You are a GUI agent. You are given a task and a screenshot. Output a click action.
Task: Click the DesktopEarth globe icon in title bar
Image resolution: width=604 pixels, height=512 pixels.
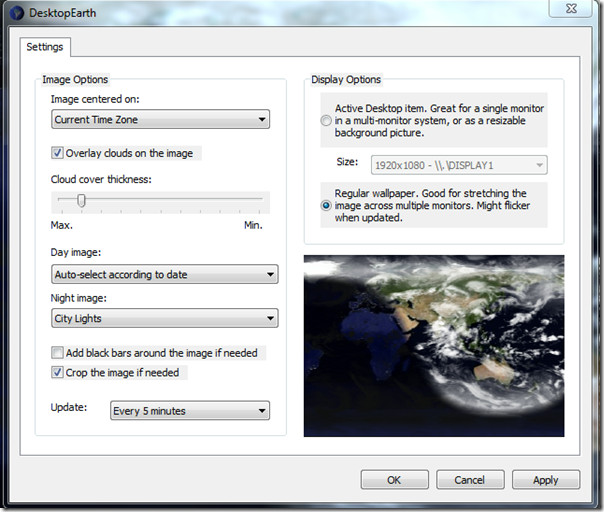click(17, 13)
